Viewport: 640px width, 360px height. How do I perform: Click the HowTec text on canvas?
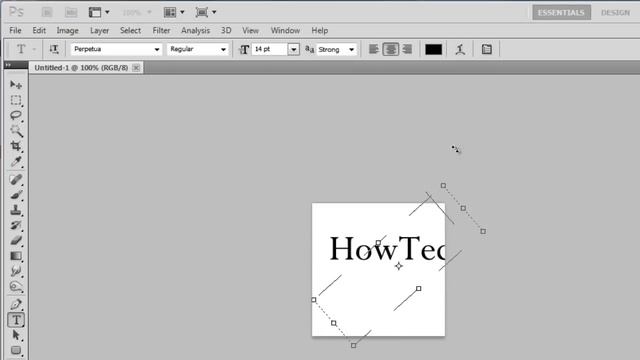click(387, 248)
